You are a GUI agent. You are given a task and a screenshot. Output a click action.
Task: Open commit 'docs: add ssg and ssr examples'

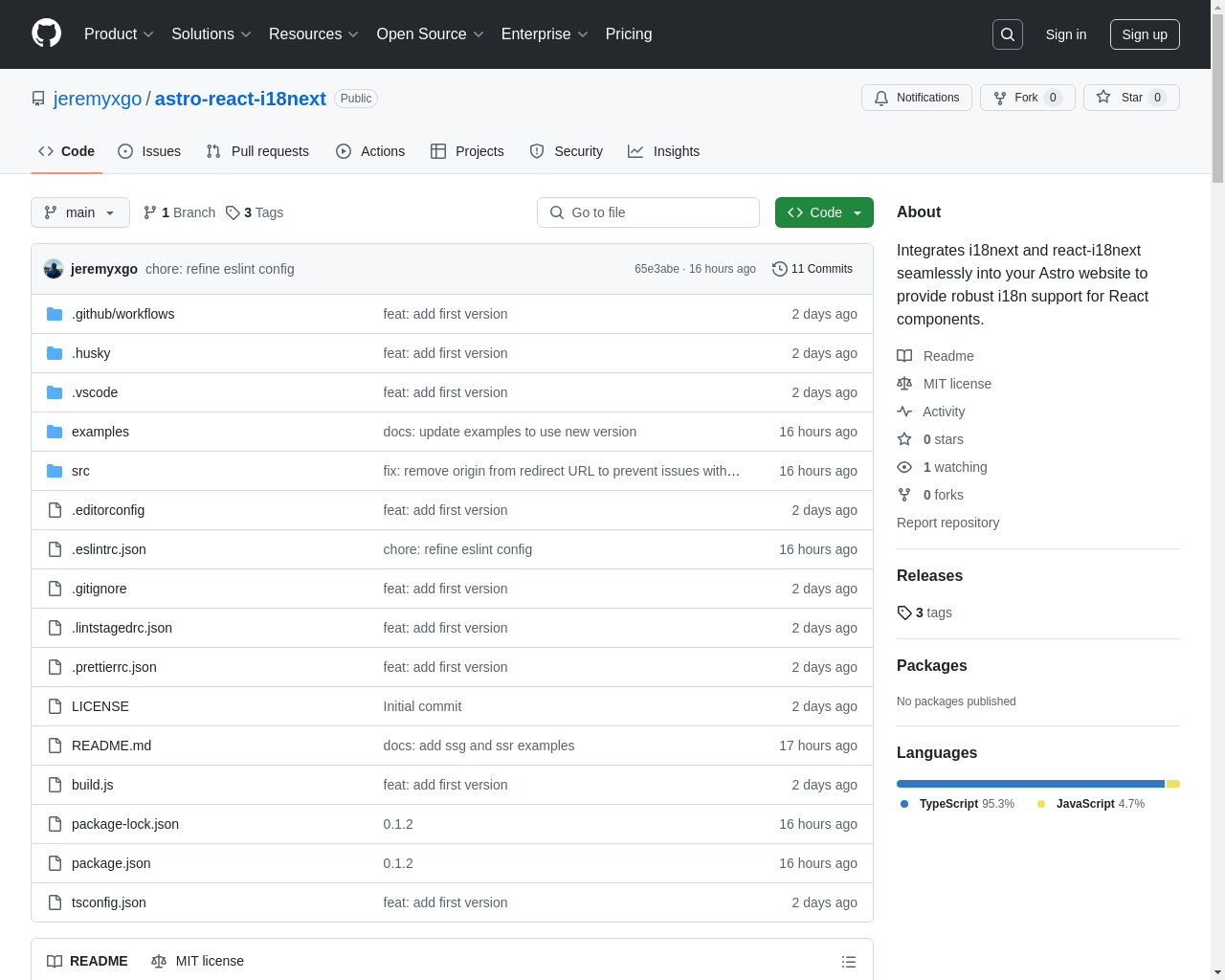click(479, 746)
